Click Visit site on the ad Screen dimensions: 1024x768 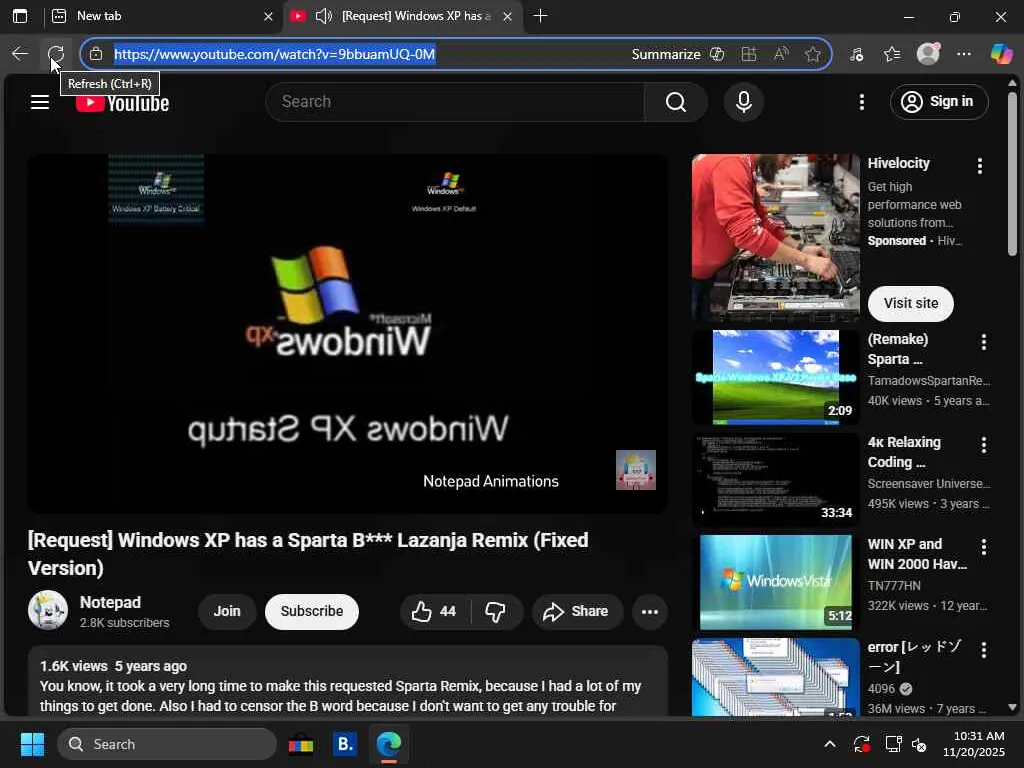point(910,304)
